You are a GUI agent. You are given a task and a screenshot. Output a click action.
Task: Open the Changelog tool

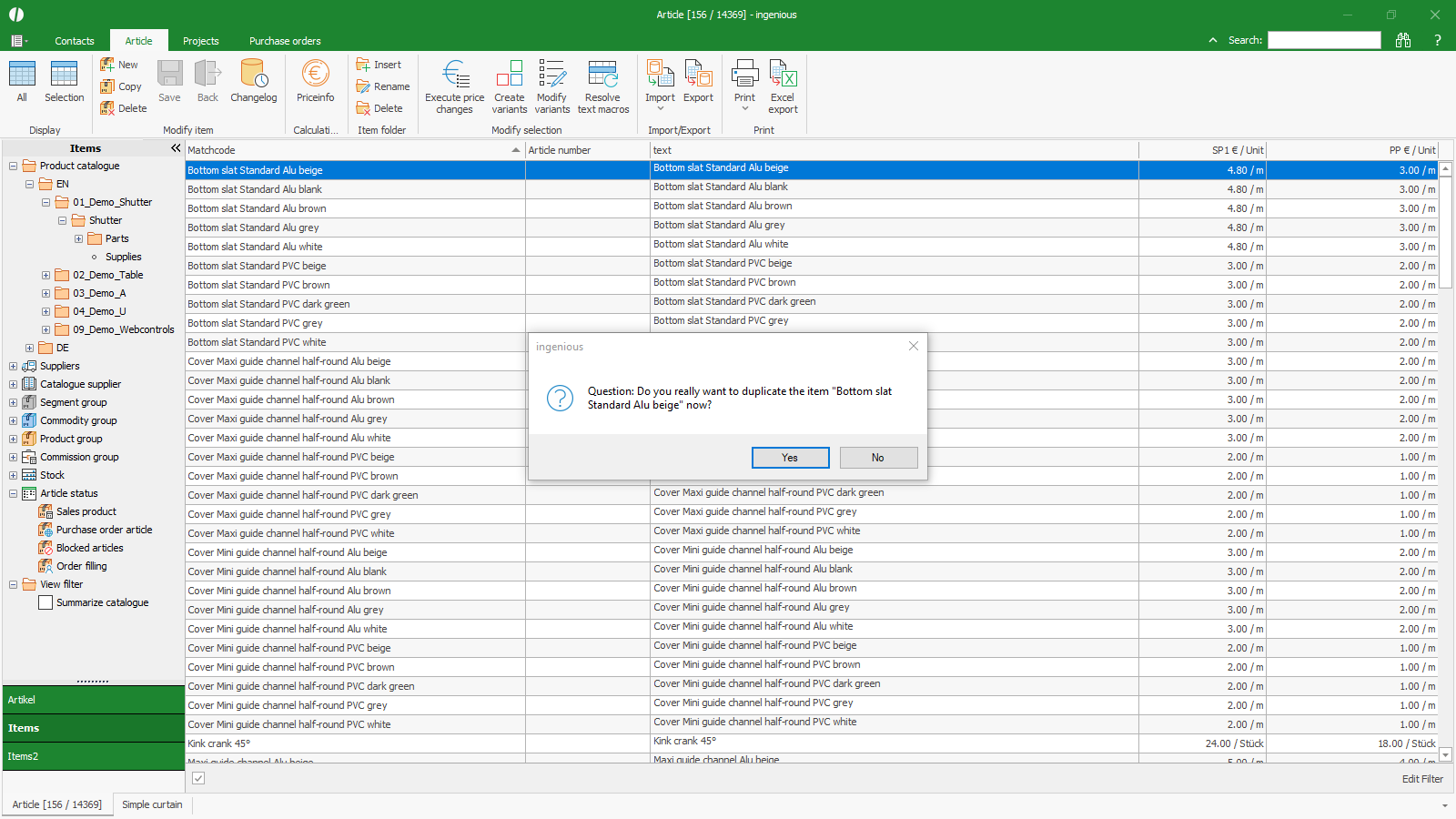[x=253, y=75]
